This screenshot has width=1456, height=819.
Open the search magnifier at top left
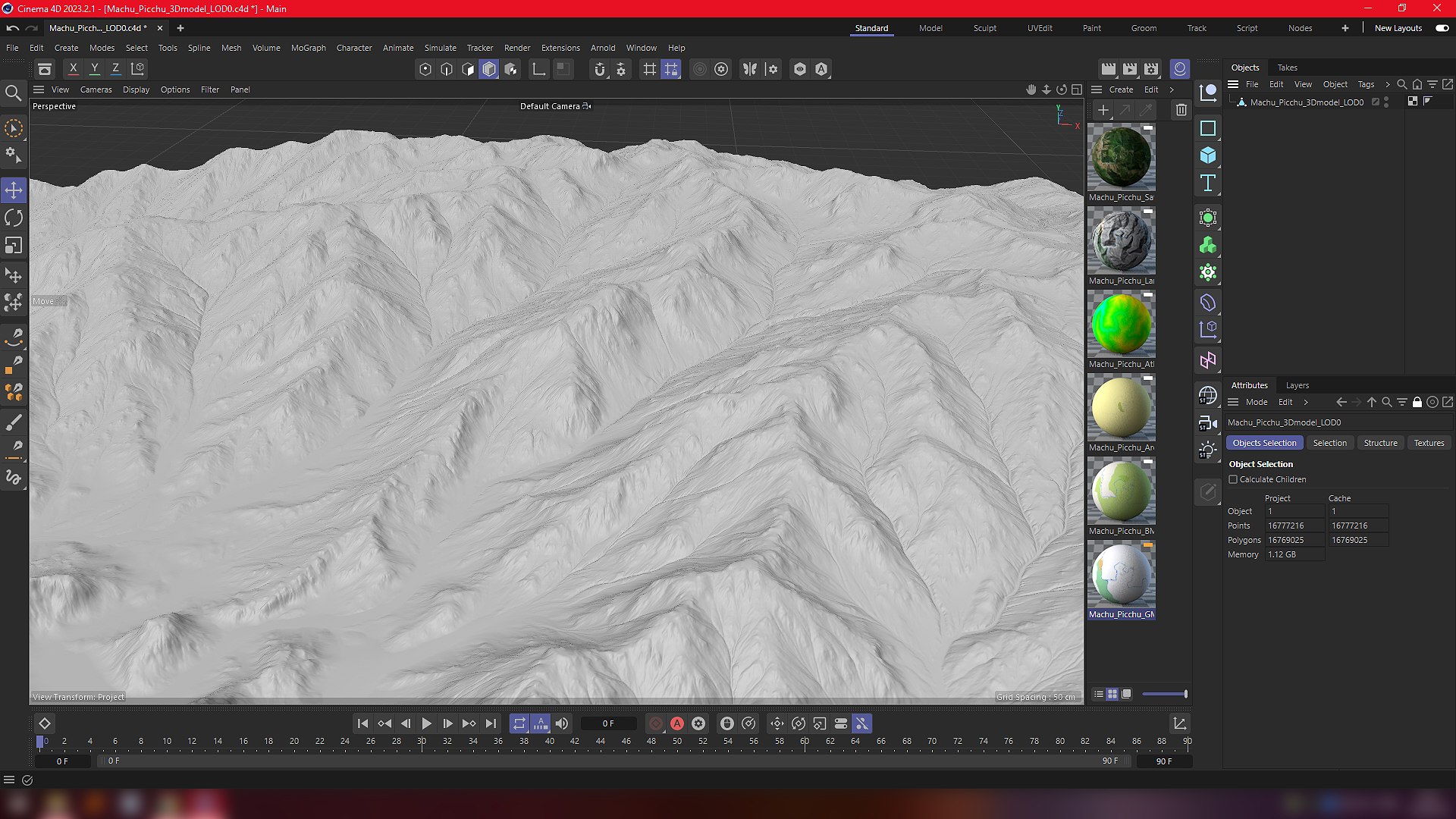click(x=14, y=93)
